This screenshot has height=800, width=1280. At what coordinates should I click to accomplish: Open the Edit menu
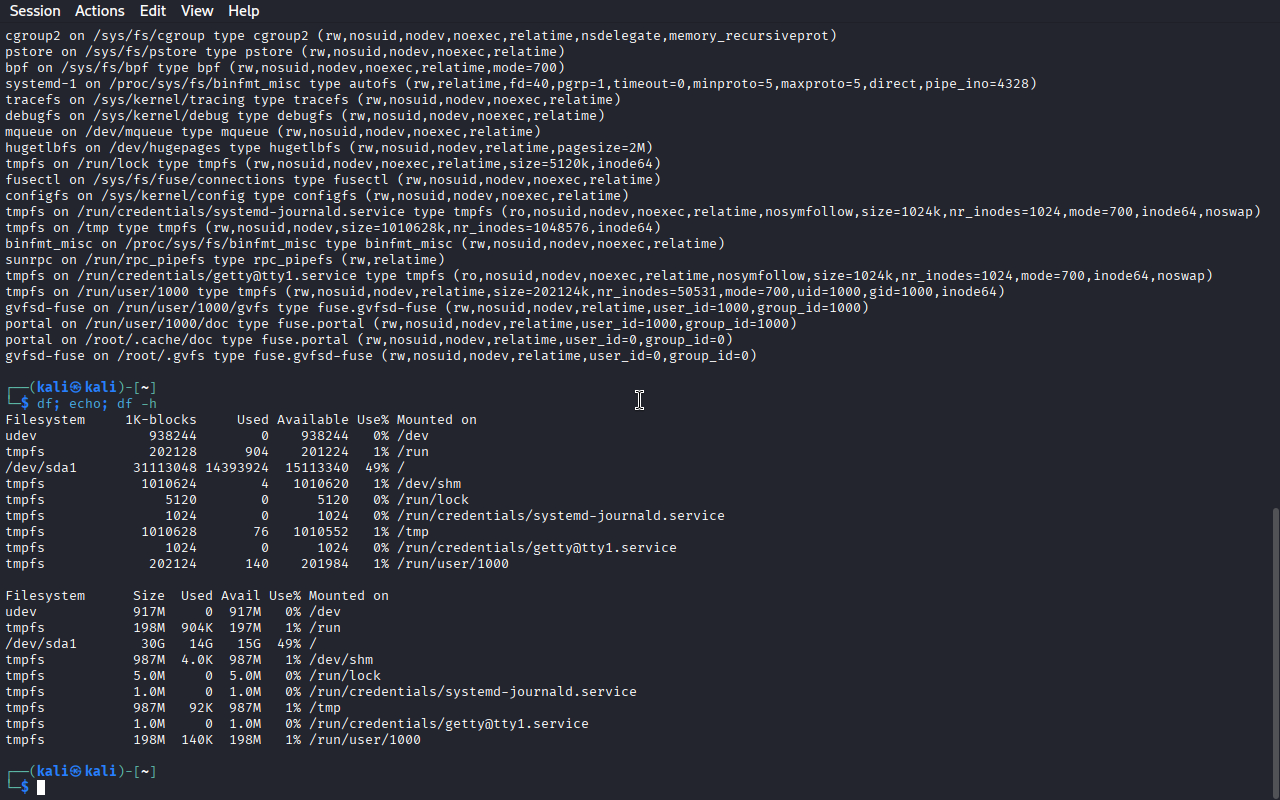(x=153, y=11)
